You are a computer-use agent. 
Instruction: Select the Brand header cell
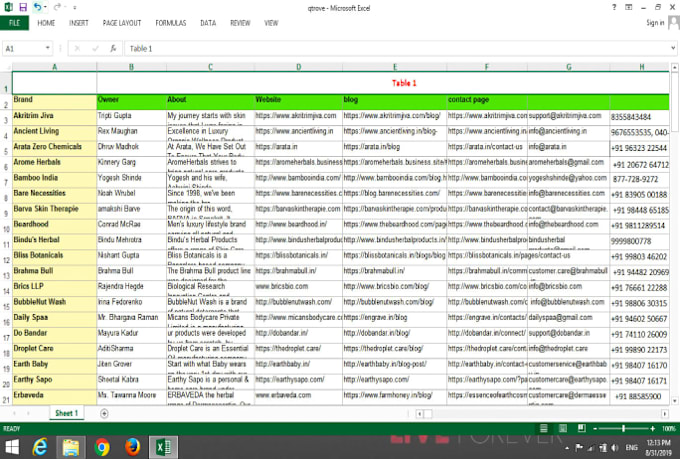coord(54,102)
